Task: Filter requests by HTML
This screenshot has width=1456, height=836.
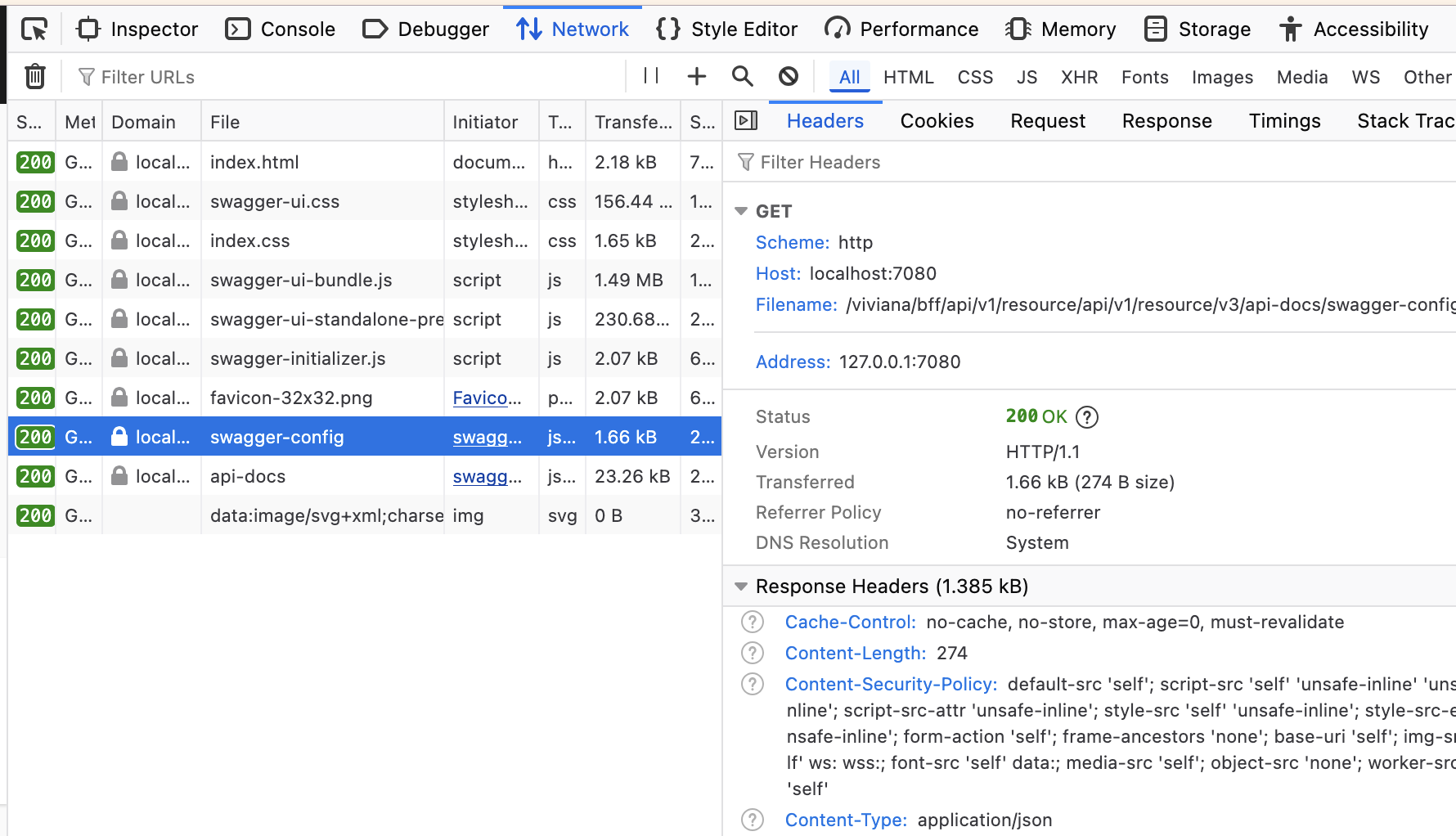Action: (x=908, y=77)
